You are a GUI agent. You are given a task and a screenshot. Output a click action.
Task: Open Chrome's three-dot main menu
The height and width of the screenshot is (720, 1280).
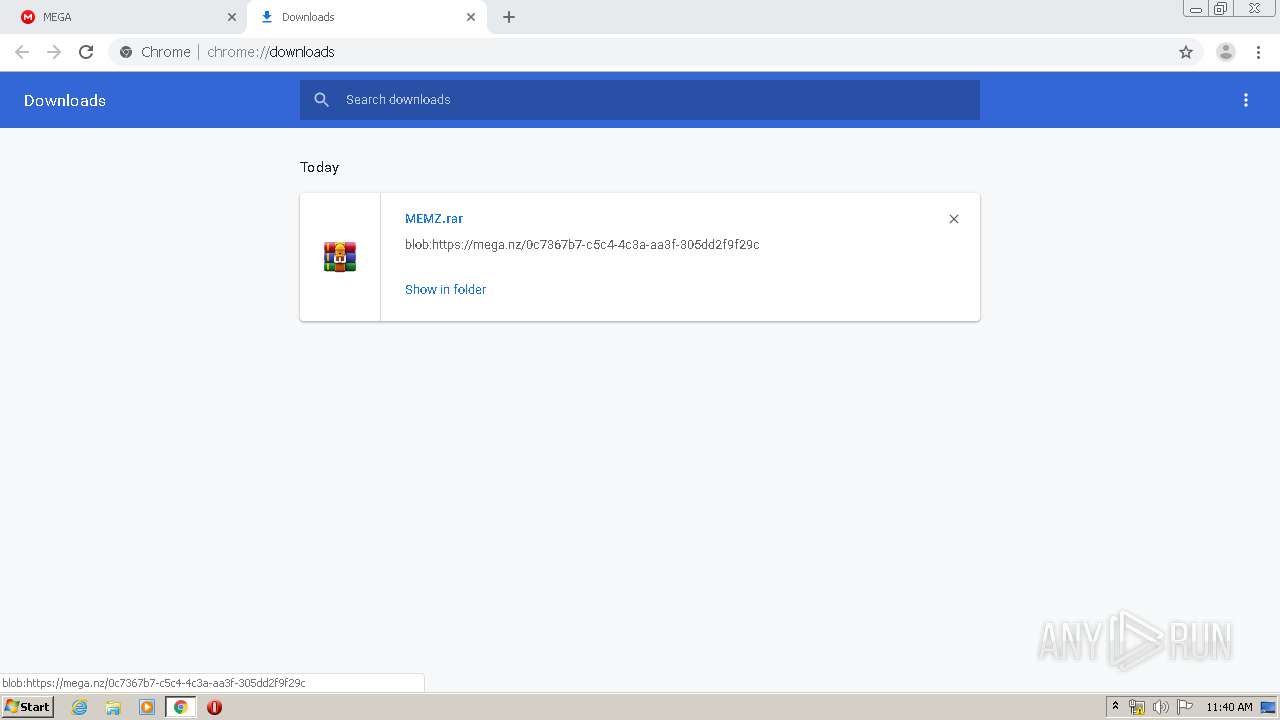pos(1259,52)
